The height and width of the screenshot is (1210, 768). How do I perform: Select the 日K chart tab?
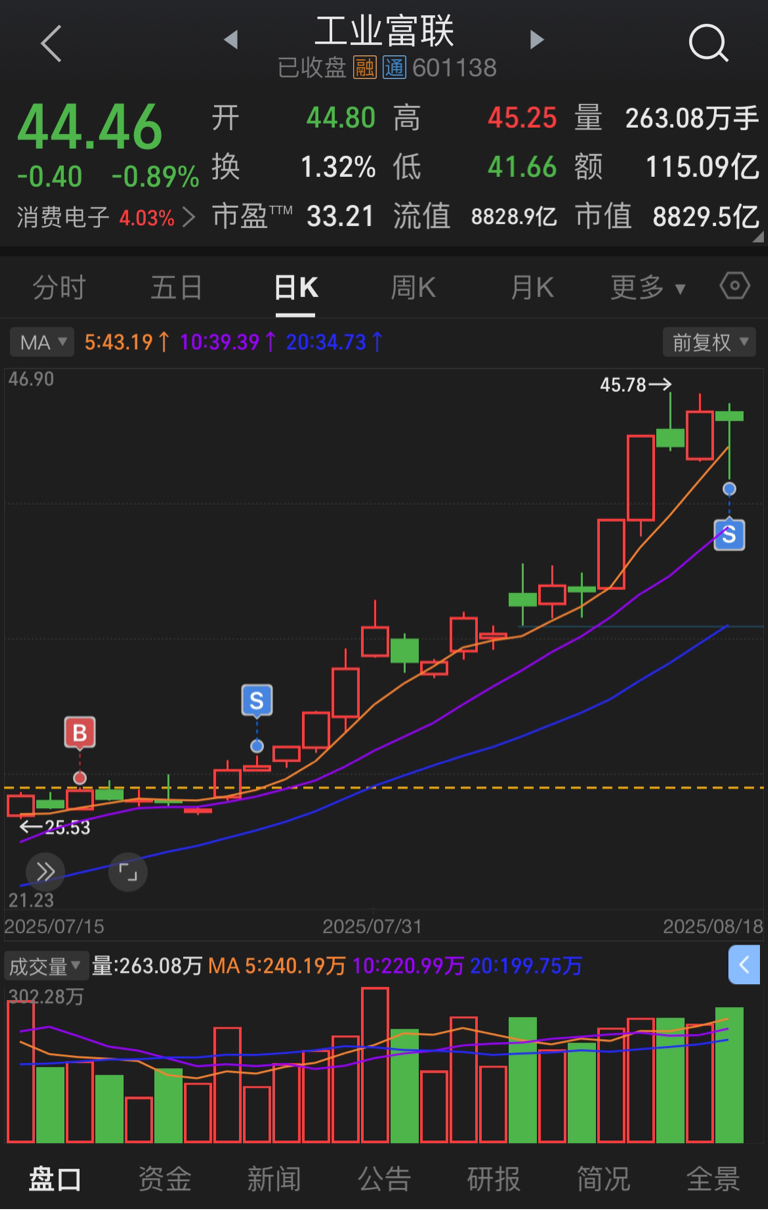pos(296,288)
